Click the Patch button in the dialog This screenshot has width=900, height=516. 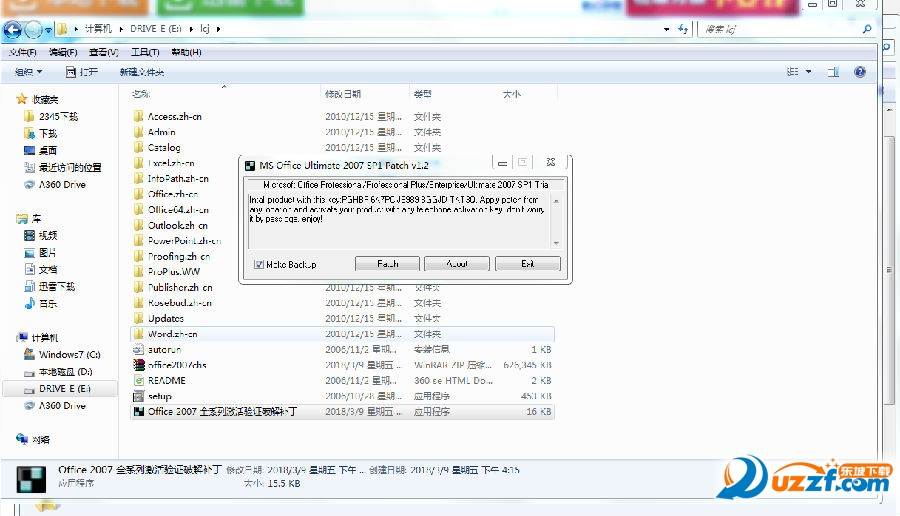387,264
